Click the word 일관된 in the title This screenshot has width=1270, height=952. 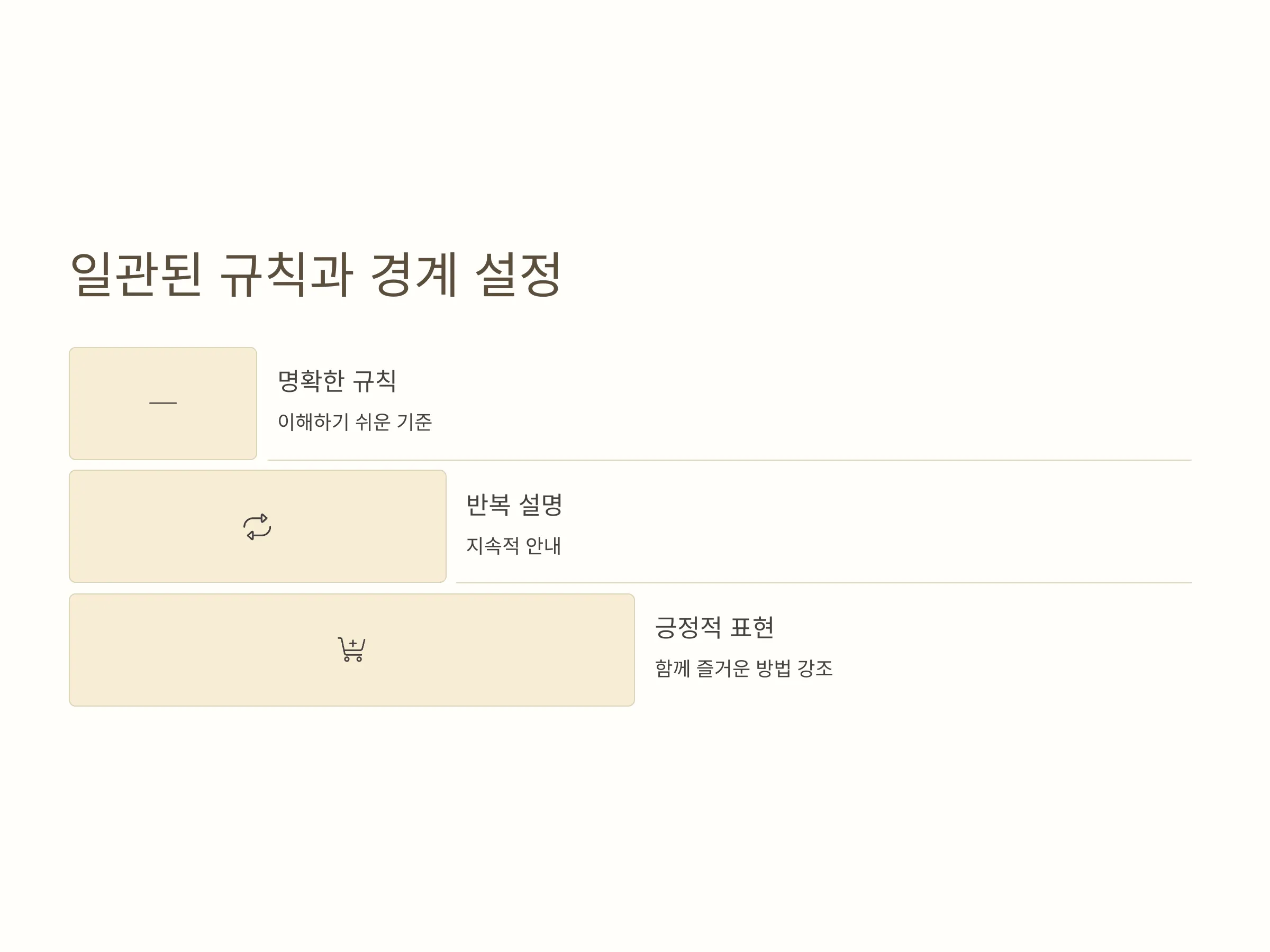point(136,274)
